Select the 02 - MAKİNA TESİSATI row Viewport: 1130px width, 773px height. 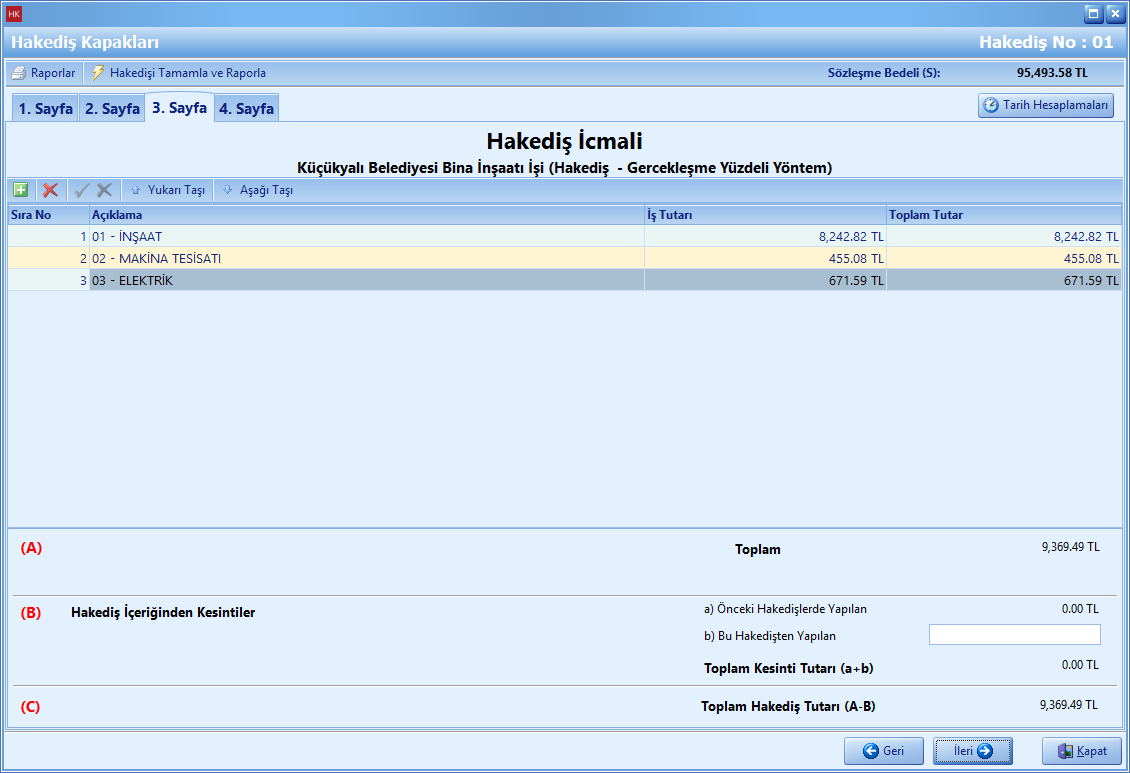click(366, 259)
